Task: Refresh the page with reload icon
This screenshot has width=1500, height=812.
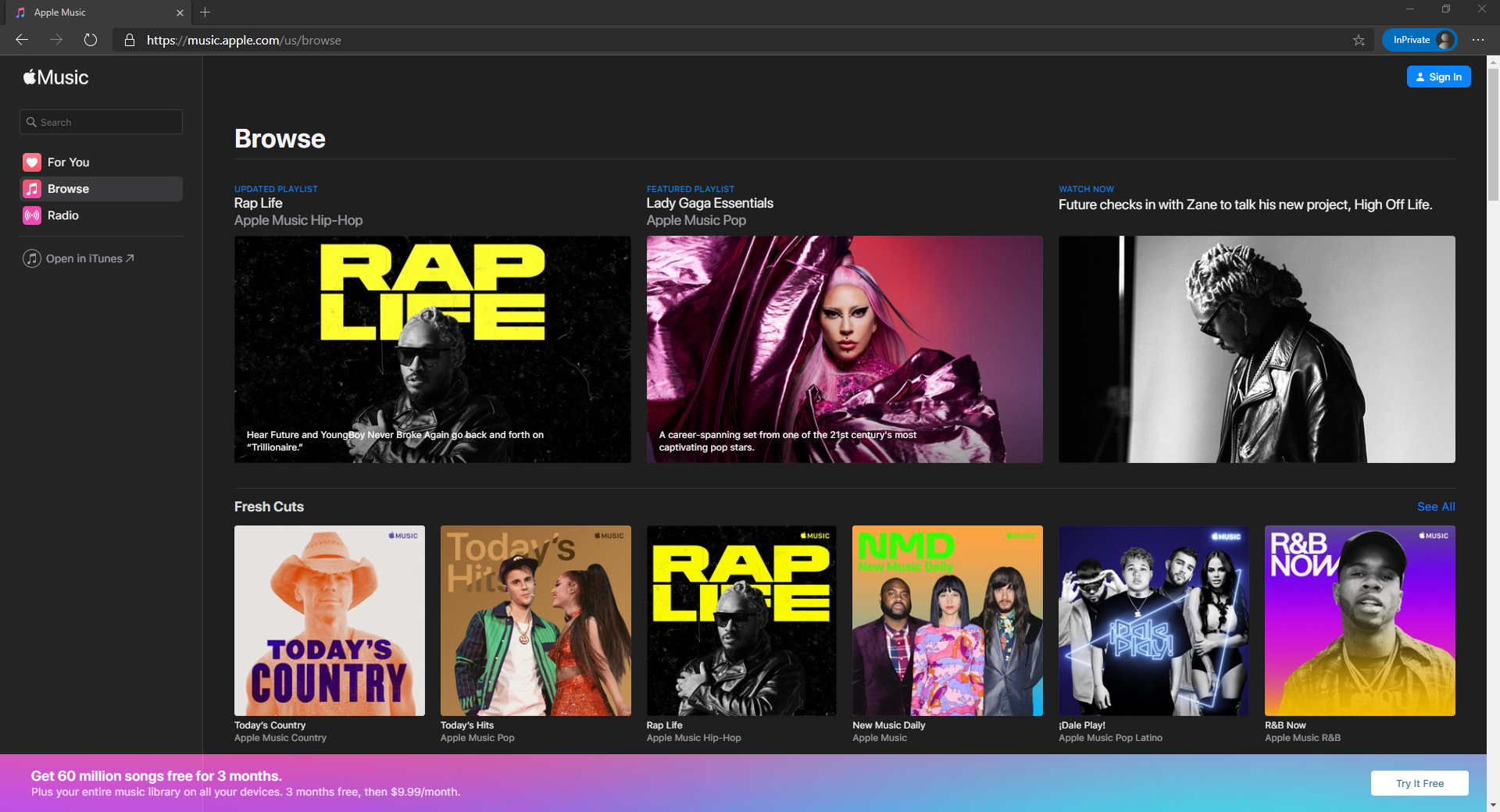Action: pyautogui.click(x=91, y=40)
